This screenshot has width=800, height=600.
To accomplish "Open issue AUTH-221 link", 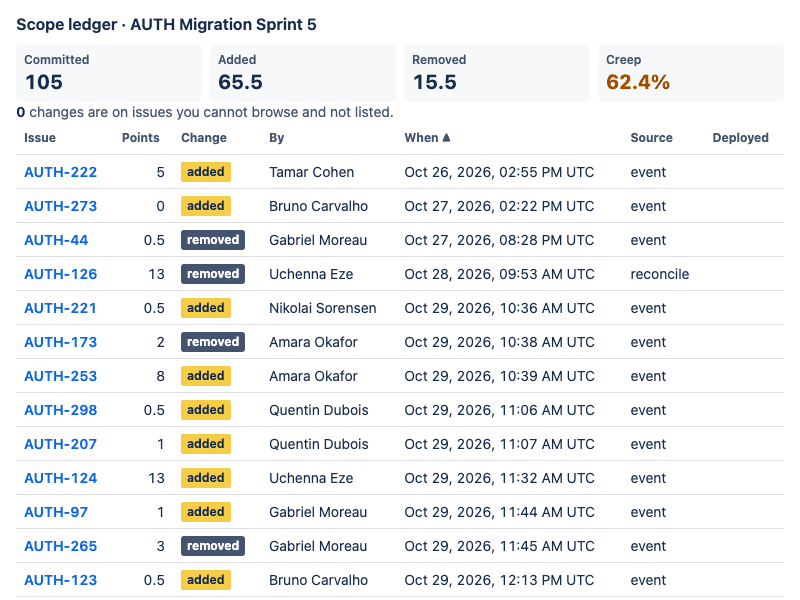I will pyautogui.click(x=60, y=308).
